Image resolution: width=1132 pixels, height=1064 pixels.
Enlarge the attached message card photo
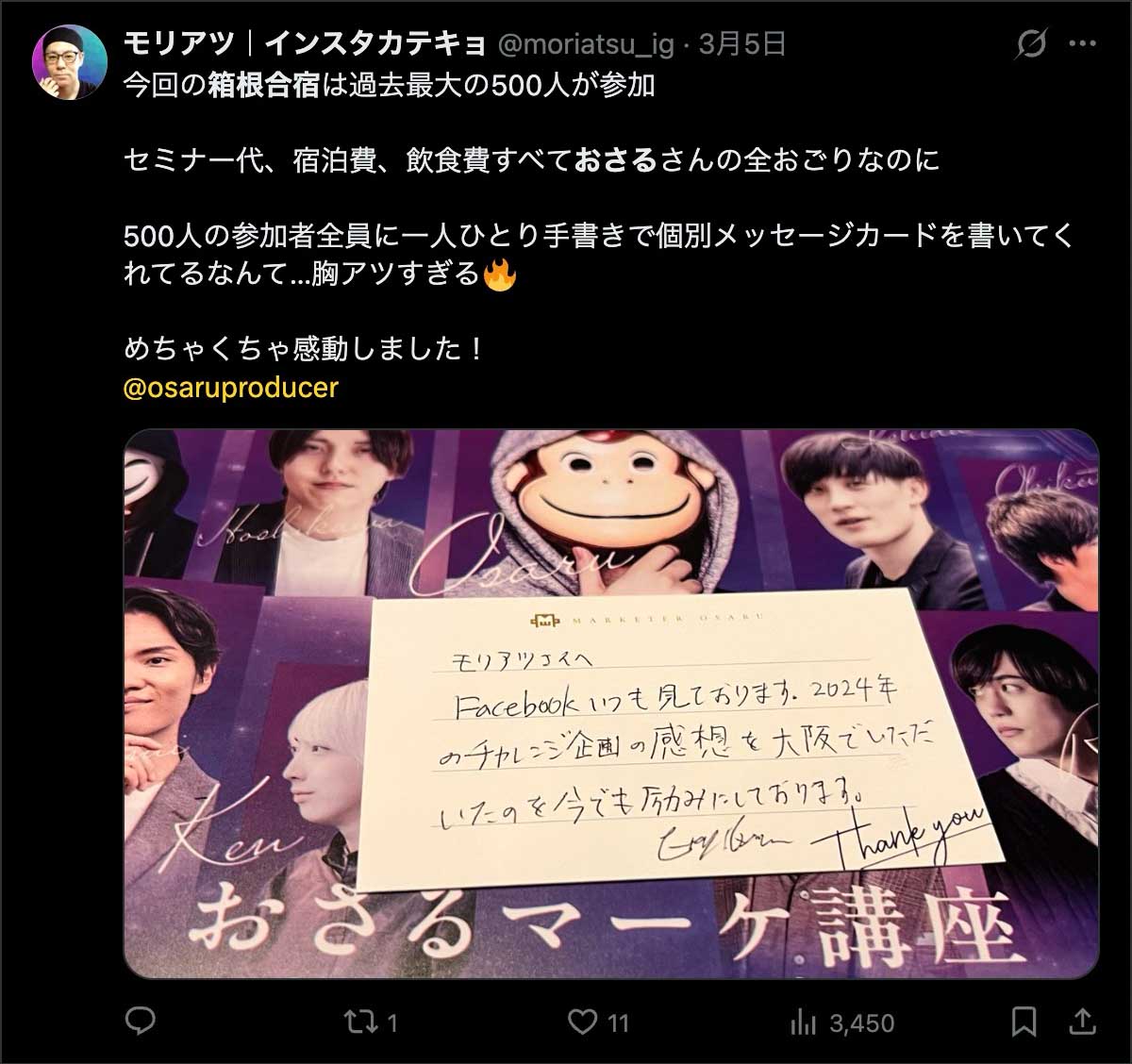(x=611, y=704)
